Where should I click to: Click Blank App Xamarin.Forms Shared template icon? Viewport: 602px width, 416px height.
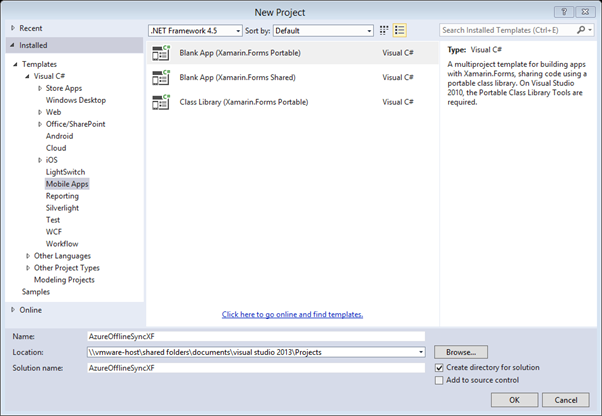[x=160, y=78]
